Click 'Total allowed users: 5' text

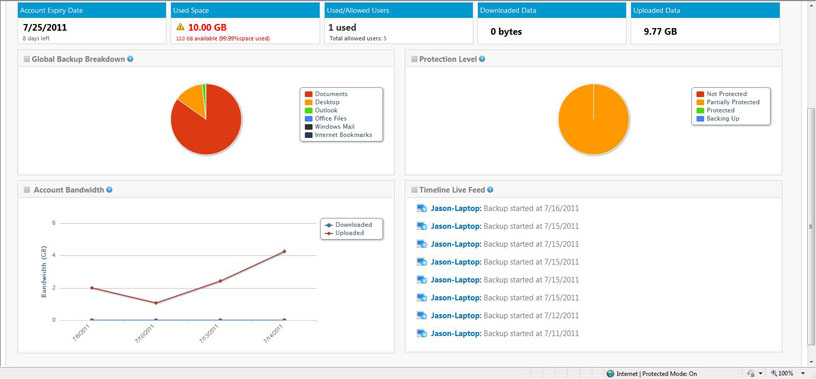pos(357,39)
